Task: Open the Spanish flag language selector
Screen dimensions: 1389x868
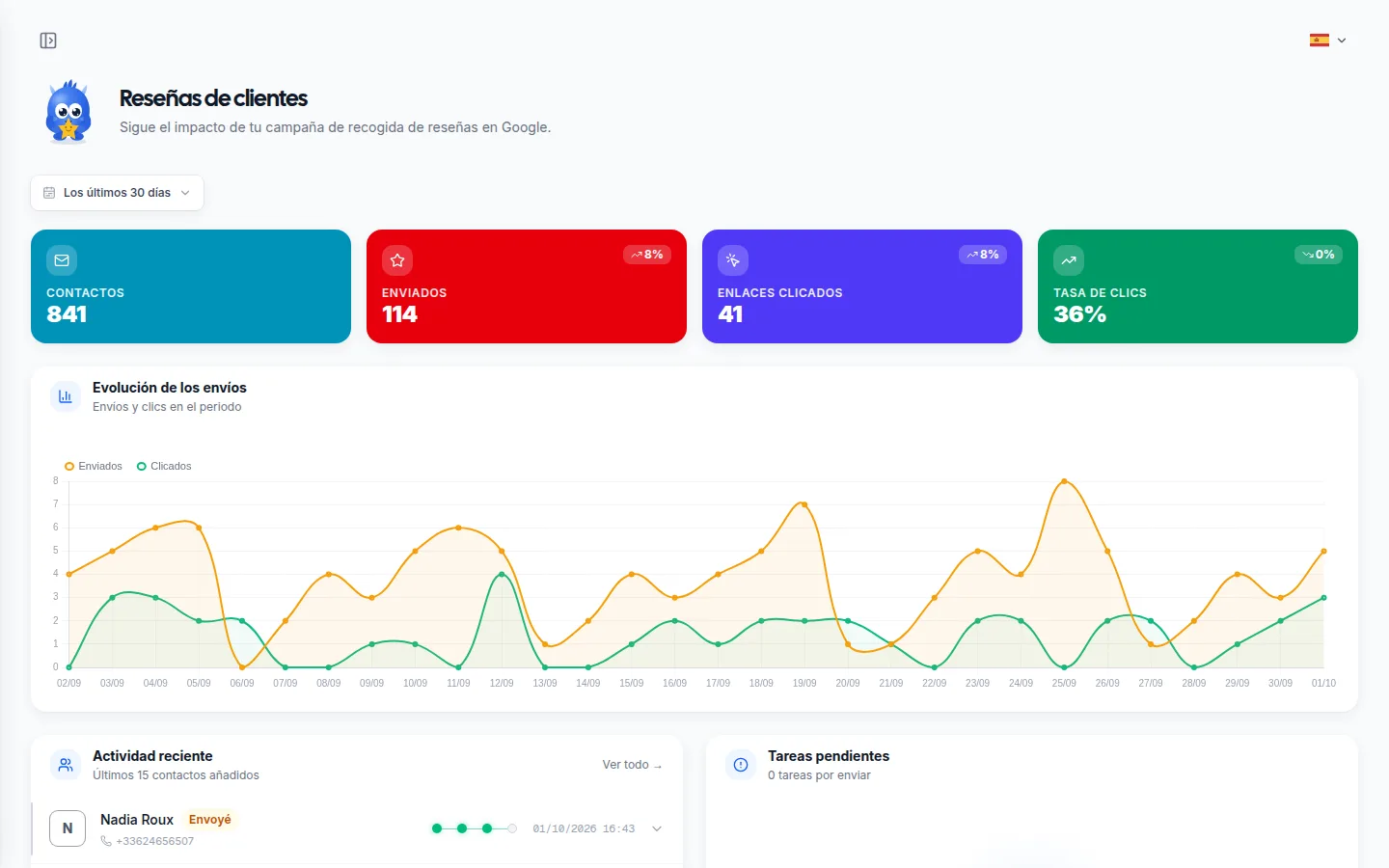Action: tap(1327, 41)
